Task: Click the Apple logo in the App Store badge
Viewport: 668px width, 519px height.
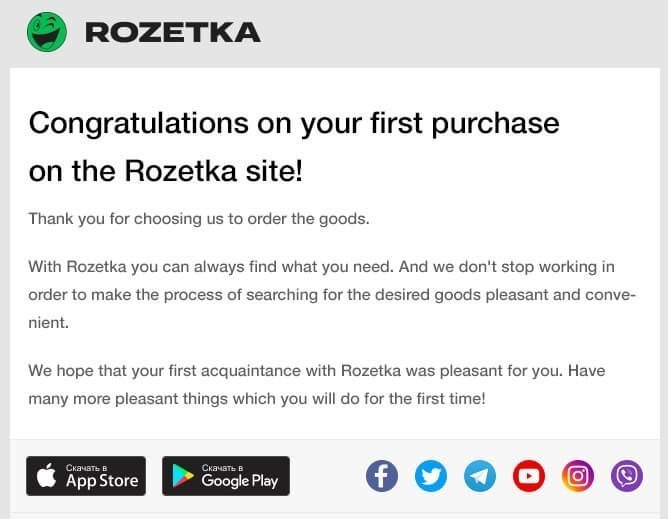Action: tap(46, 475)
